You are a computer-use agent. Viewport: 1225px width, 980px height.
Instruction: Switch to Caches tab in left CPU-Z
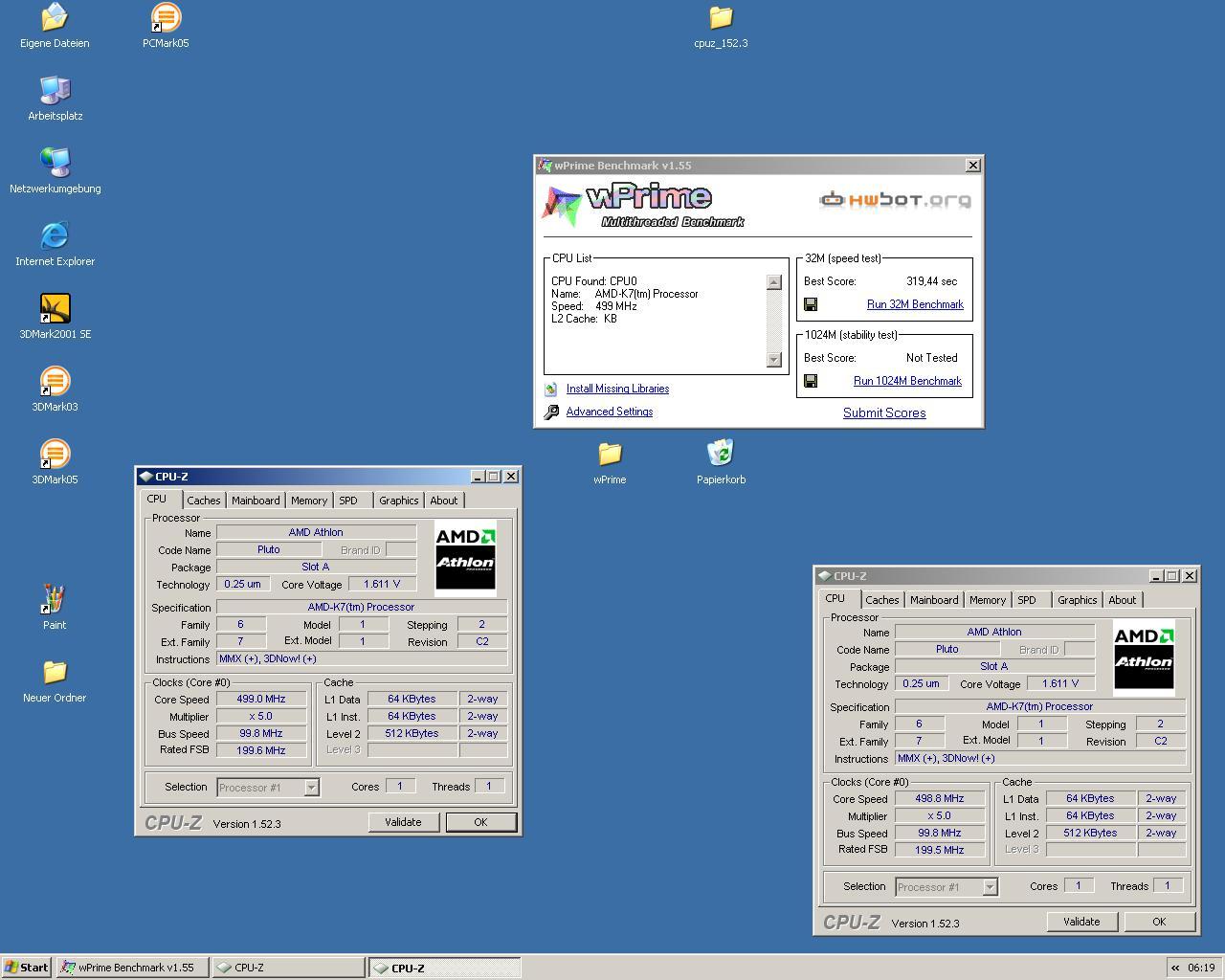(204, 501)
